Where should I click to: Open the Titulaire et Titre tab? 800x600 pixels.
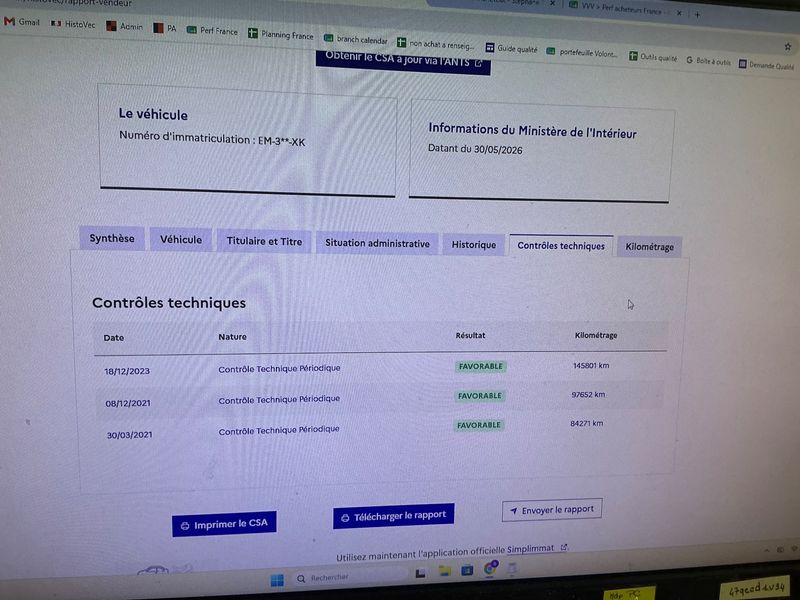[x=264, y=241]
